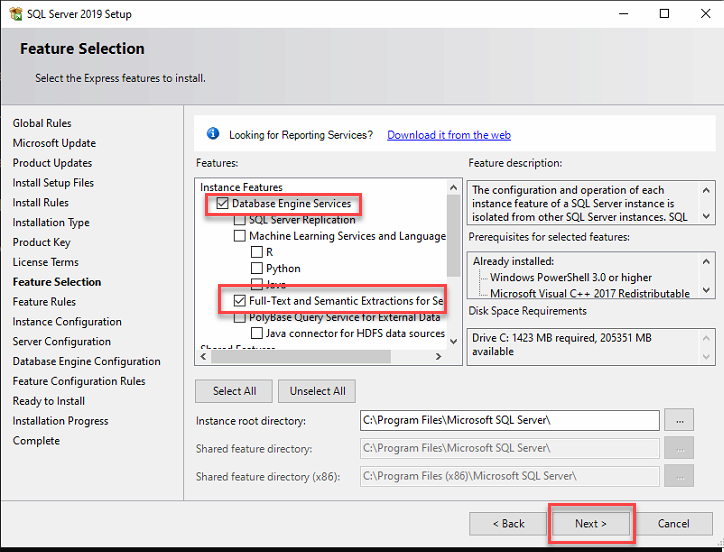Open the Download it from the web link
Viewport: 724px width, 552px height.
click(448, 135)
